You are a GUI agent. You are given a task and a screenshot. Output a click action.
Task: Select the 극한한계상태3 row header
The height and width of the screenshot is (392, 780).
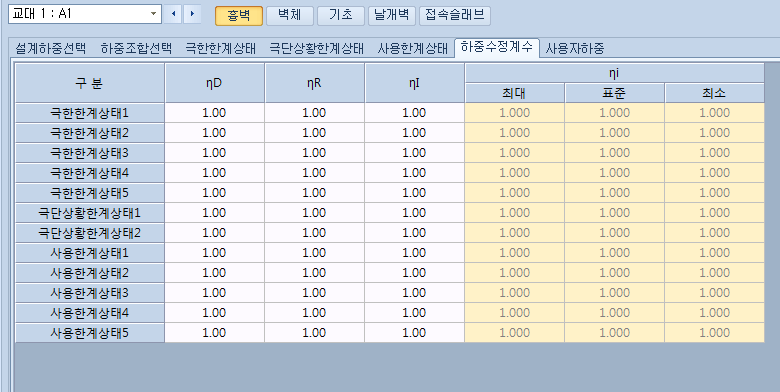(x=90, y=153)
